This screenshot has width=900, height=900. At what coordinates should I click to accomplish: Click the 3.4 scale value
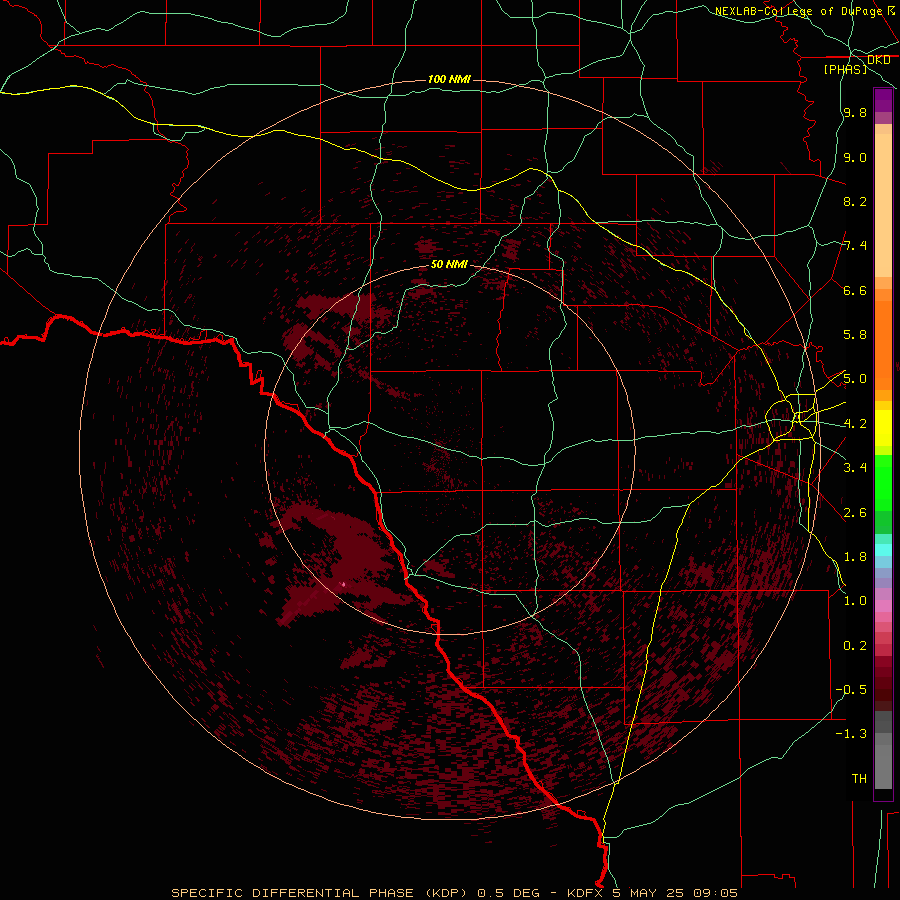(855, 468)
